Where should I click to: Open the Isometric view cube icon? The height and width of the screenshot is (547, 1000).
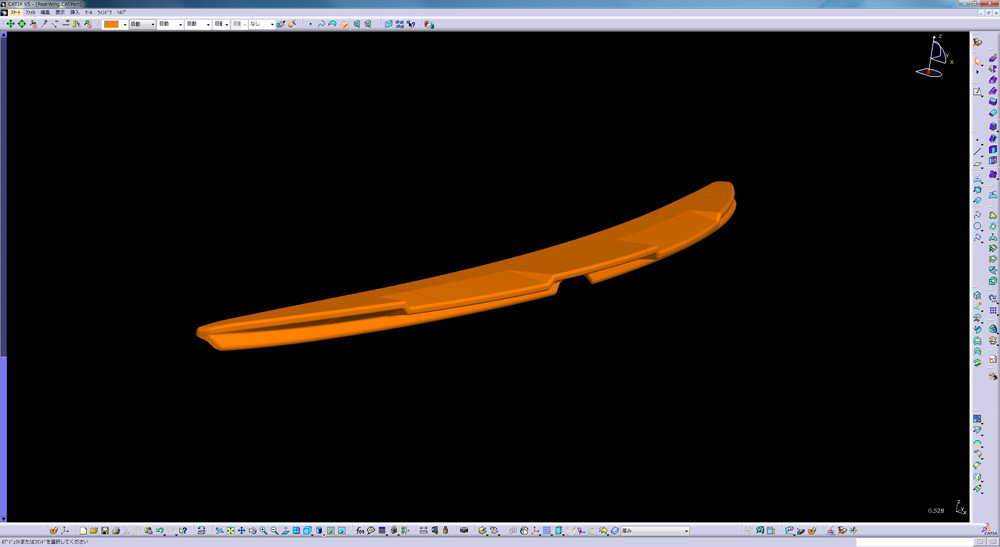coord(307,530)
